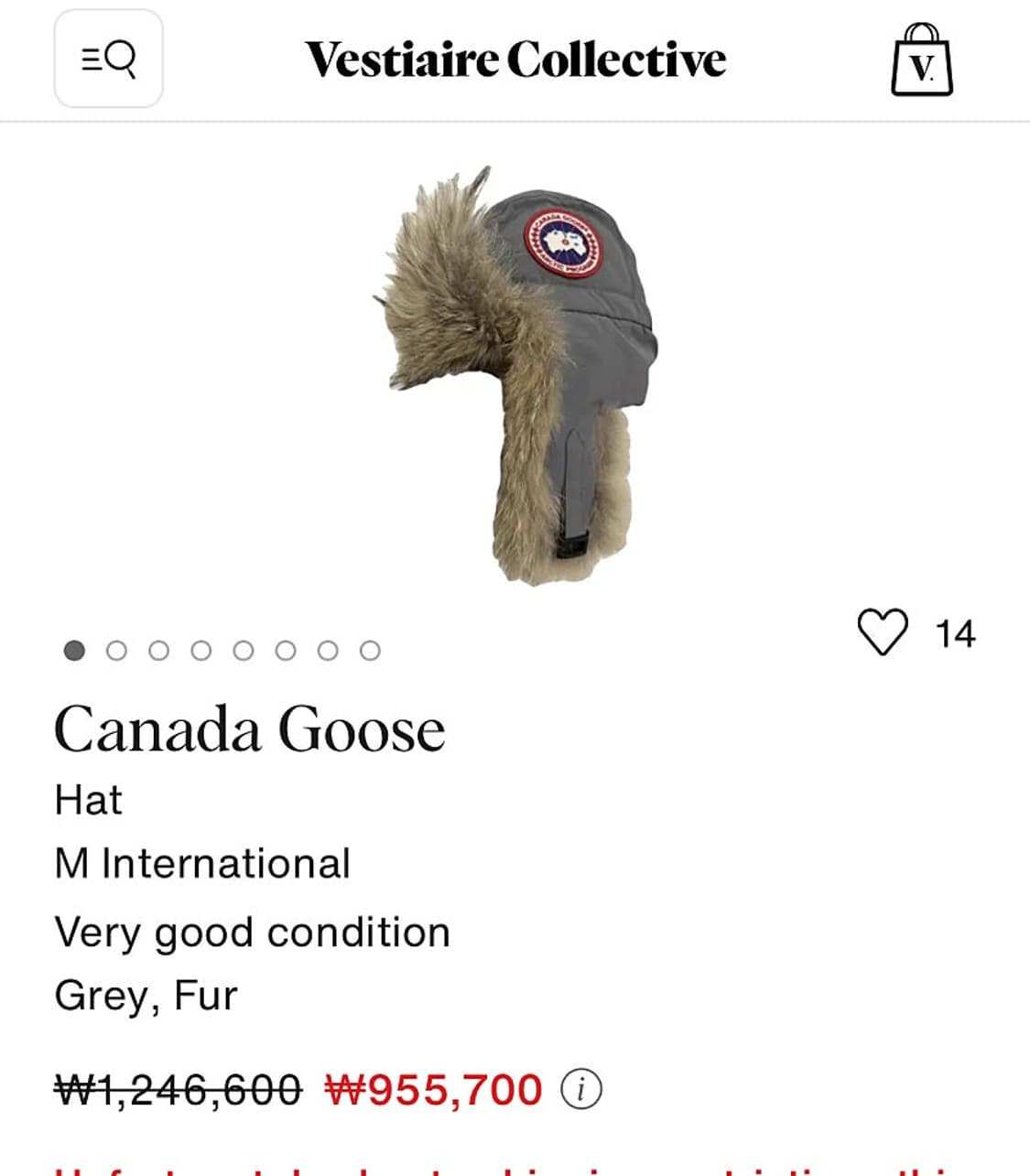The image size is (1030, 1176).
Task: Select the third image carousel dot
Action: (158, 651)
